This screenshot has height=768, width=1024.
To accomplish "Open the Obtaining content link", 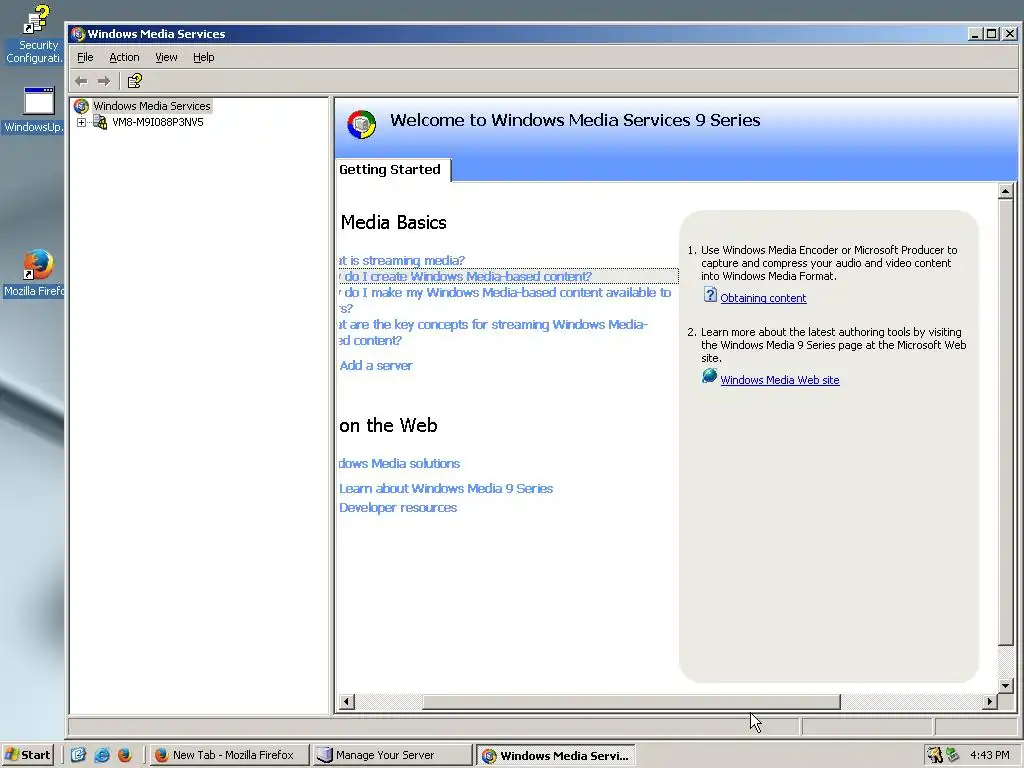I will (x=763, y=298).
